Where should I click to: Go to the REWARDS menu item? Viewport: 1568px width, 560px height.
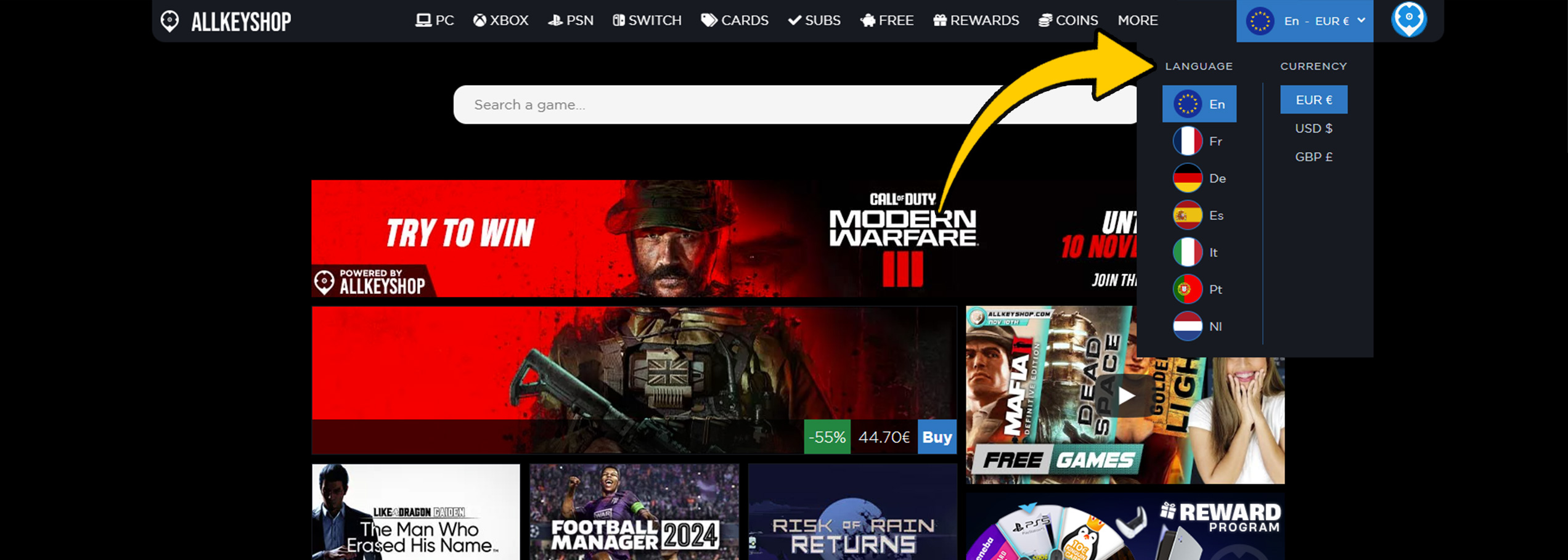point(976,20)
